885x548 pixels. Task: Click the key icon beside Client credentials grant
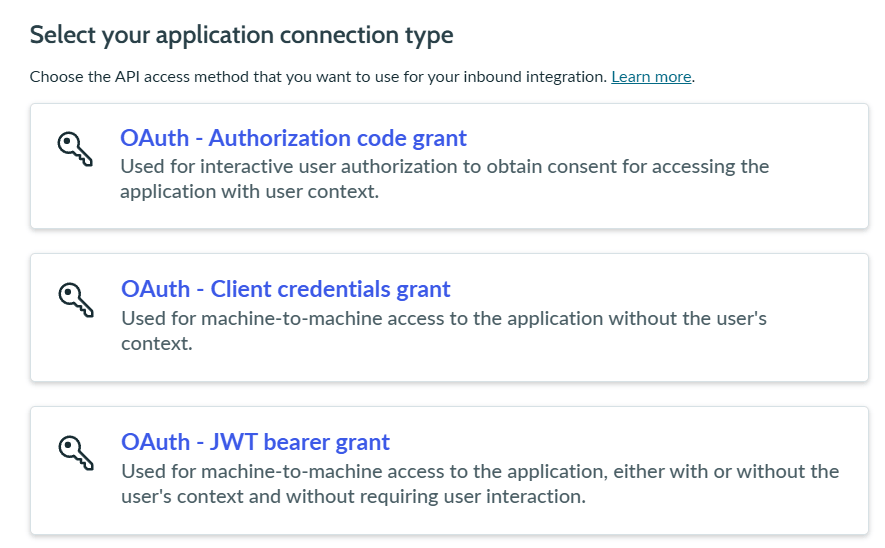tap(76, 300)
